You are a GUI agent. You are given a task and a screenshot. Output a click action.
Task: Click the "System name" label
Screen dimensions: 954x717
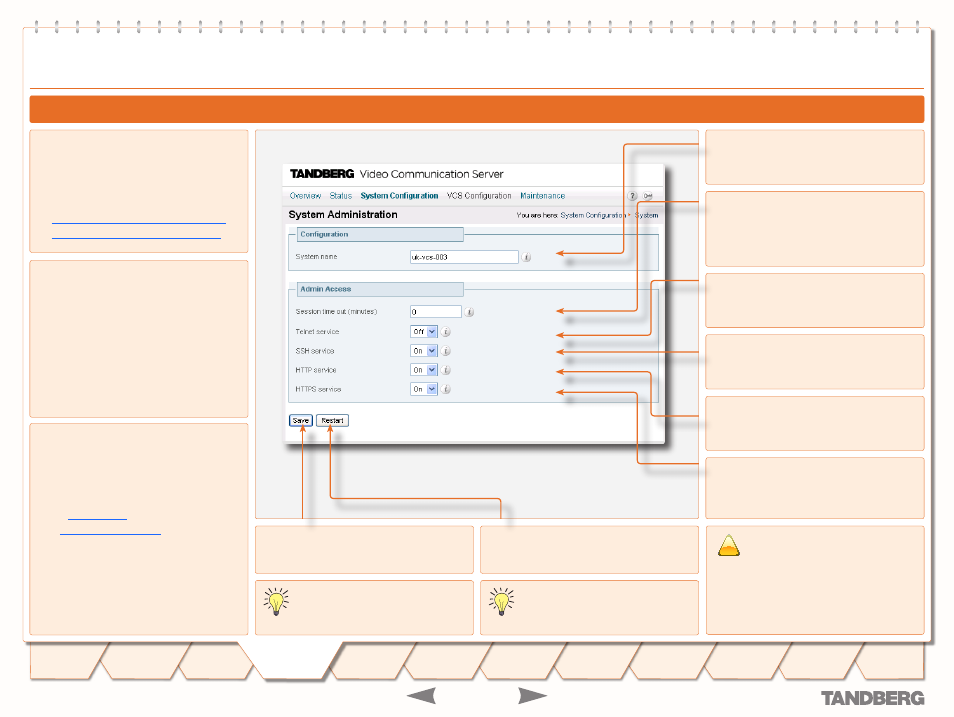[316, 257]
